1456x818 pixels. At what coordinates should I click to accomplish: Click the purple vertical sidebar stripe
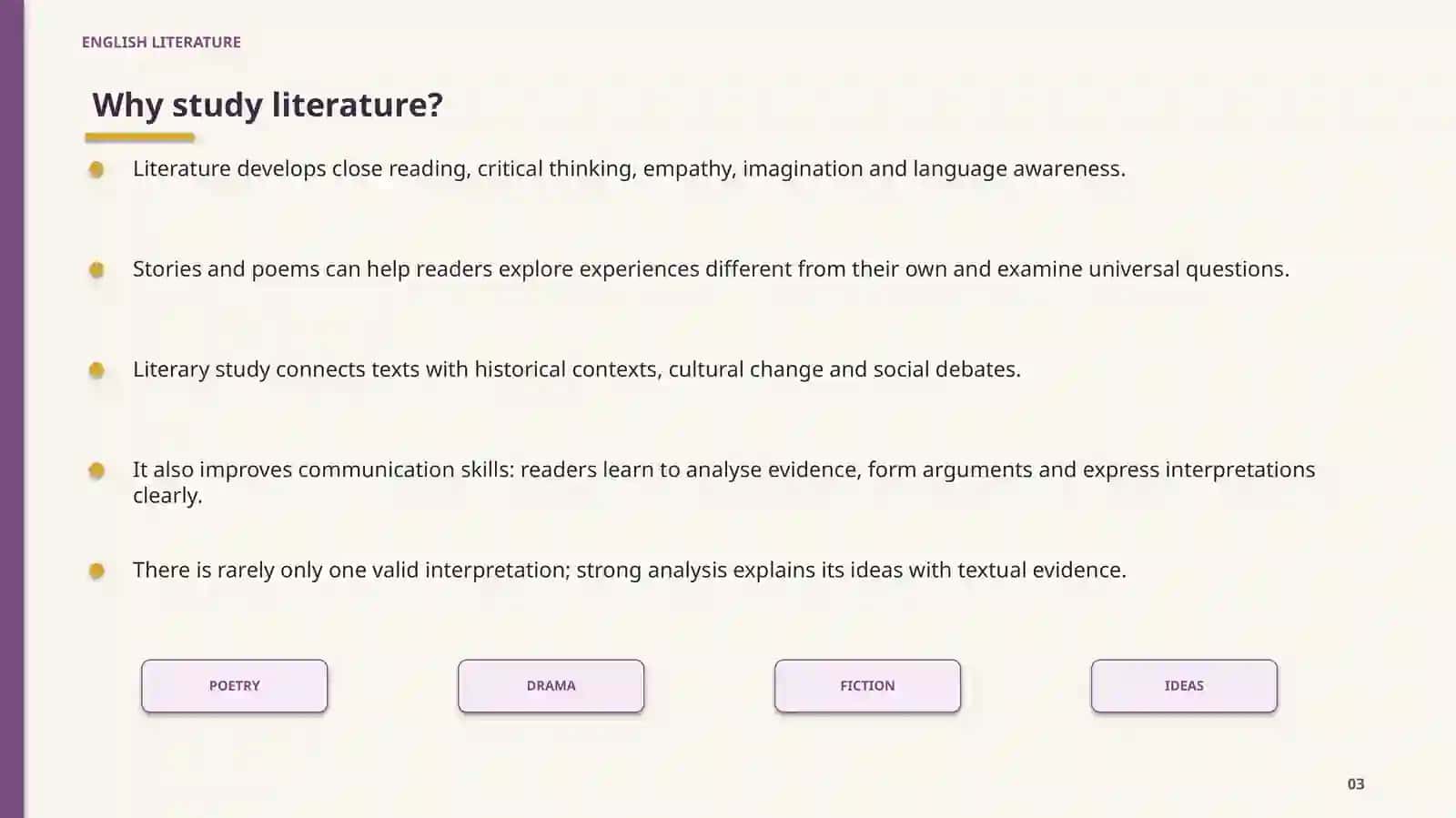click(12, 409)
